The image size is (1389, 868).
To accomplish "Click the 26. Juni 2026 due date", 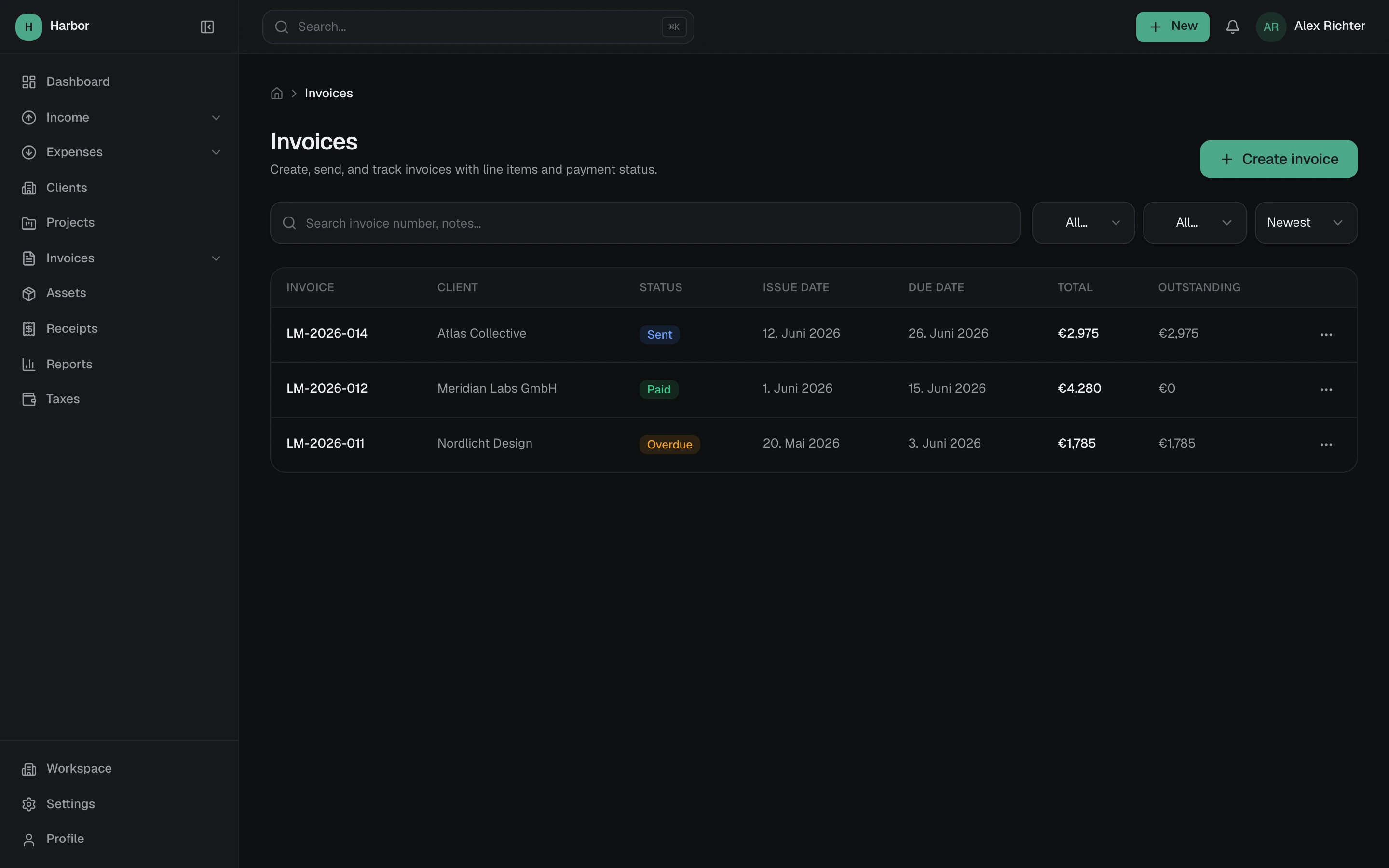I will (948, 334).
